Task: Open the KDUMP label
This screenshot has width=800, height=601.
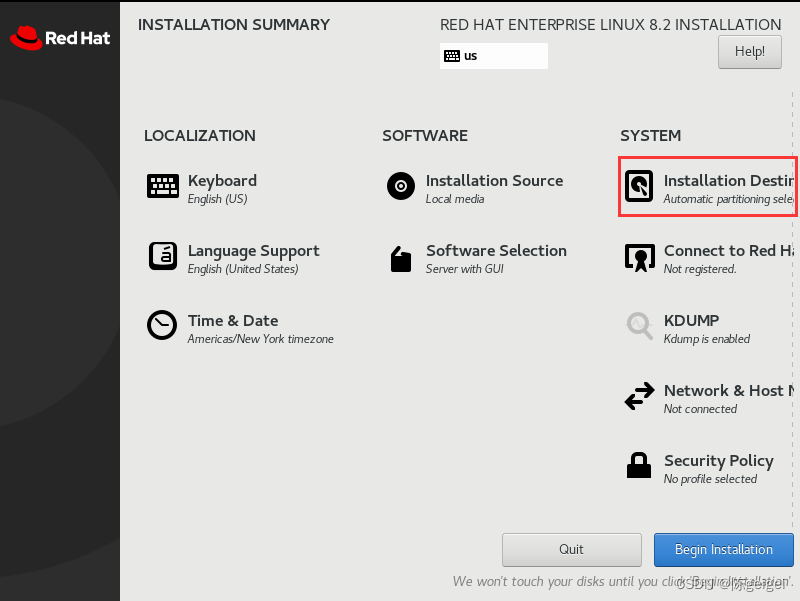Action: 691,320
